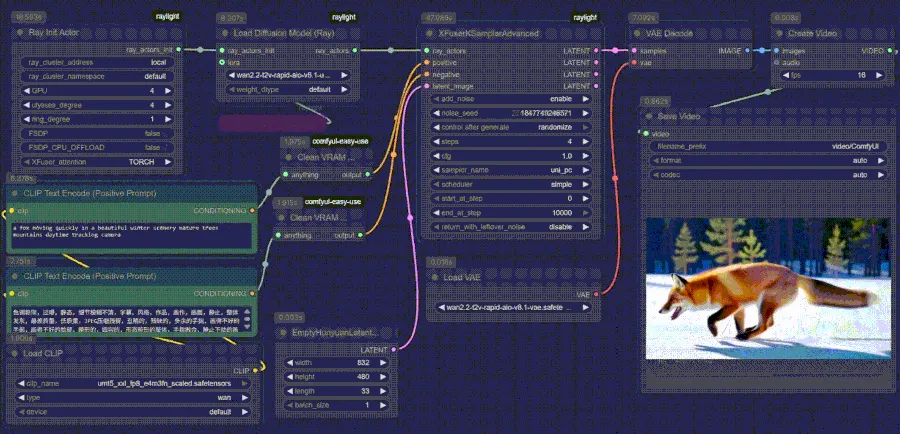This screenshot has height=434, width=900.
Task: Click the XFuserKSamplerAdvanced node collapse dot
Action: pyautogui.click(x=427, y=33)
